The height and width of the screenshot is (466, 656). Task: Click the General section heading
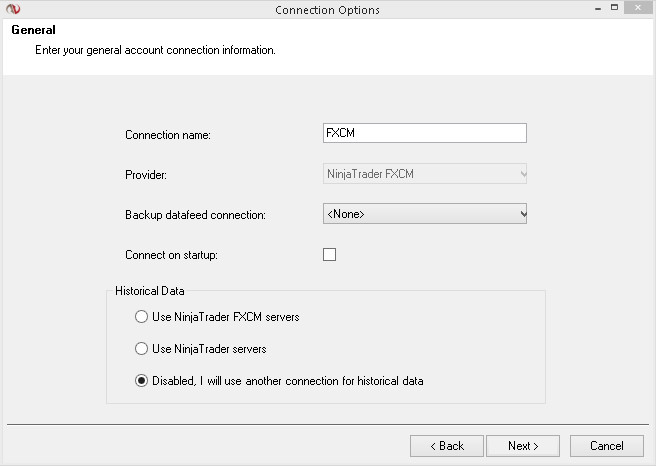click(x=33, y=30)
